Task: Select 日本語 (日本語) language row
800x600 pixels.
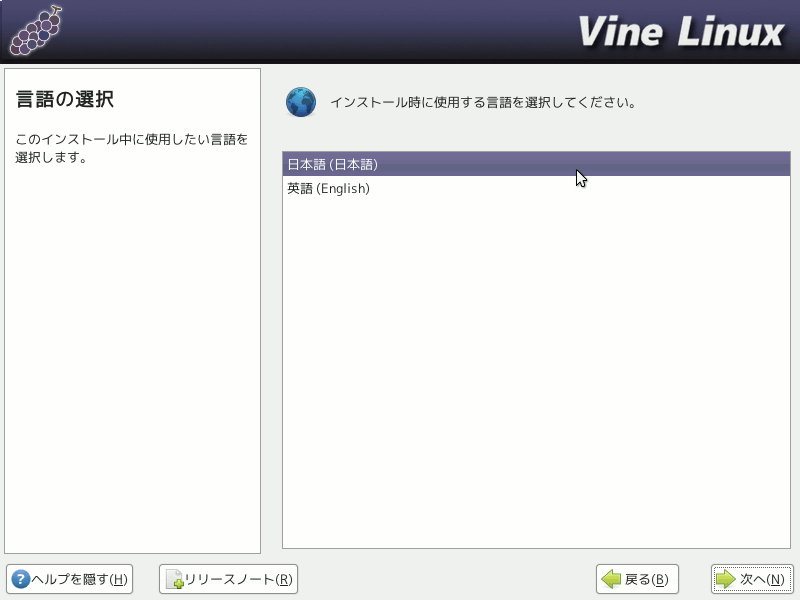Action: (x=536, y=164)
